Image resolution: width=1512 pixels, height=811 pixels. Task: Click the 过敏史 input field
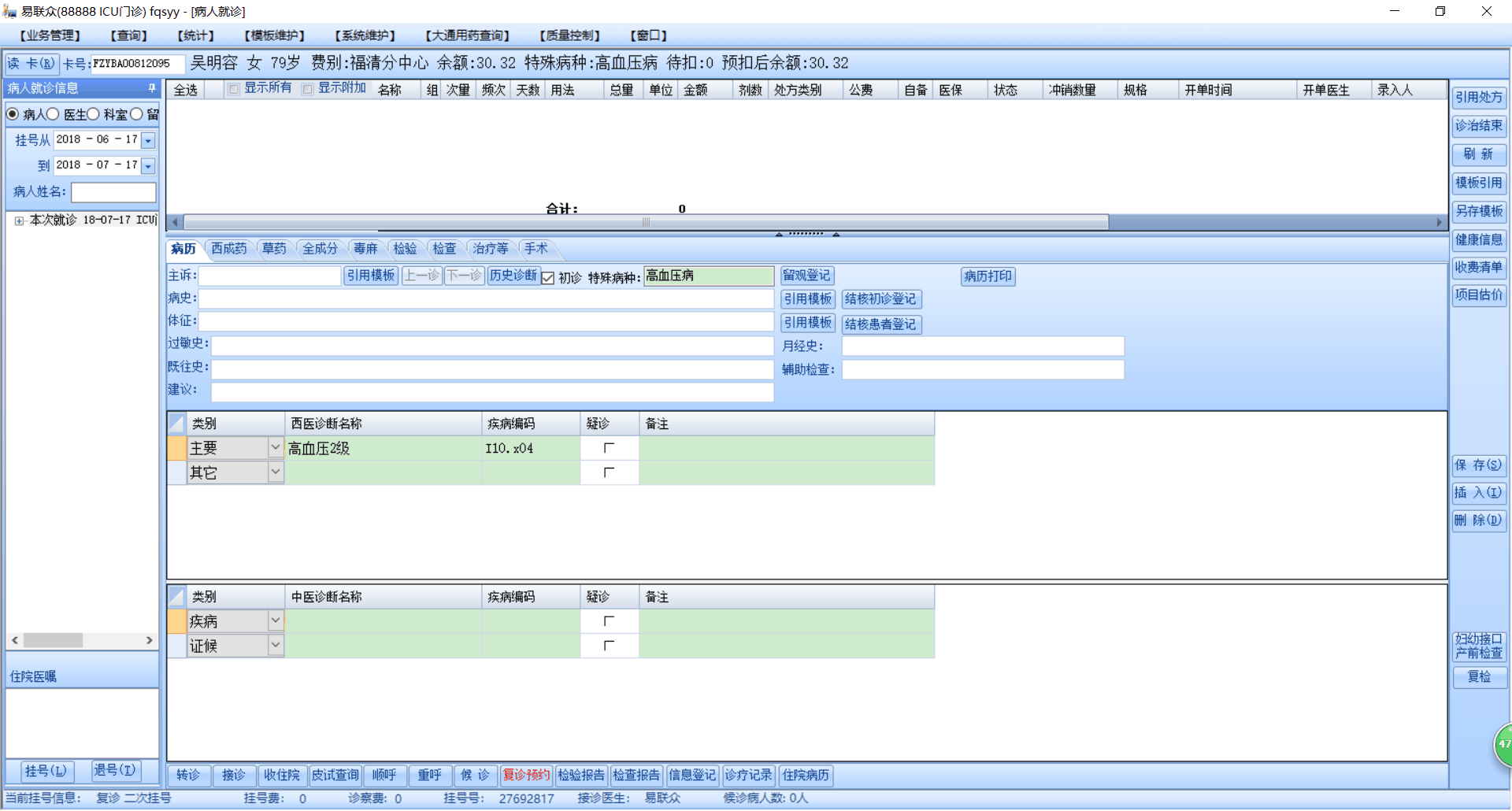tap(492, 345)
